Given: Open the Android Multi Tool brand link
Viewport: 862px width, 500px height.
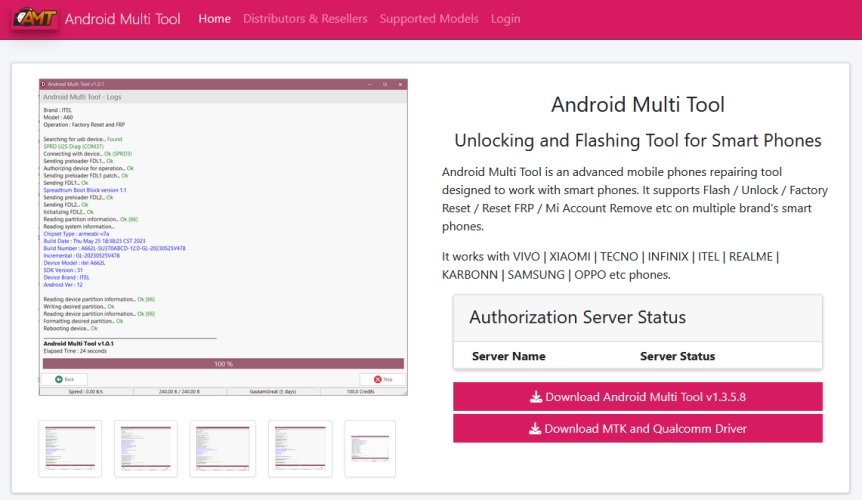Looking at the screenshot, I should (x=122, y=19).
